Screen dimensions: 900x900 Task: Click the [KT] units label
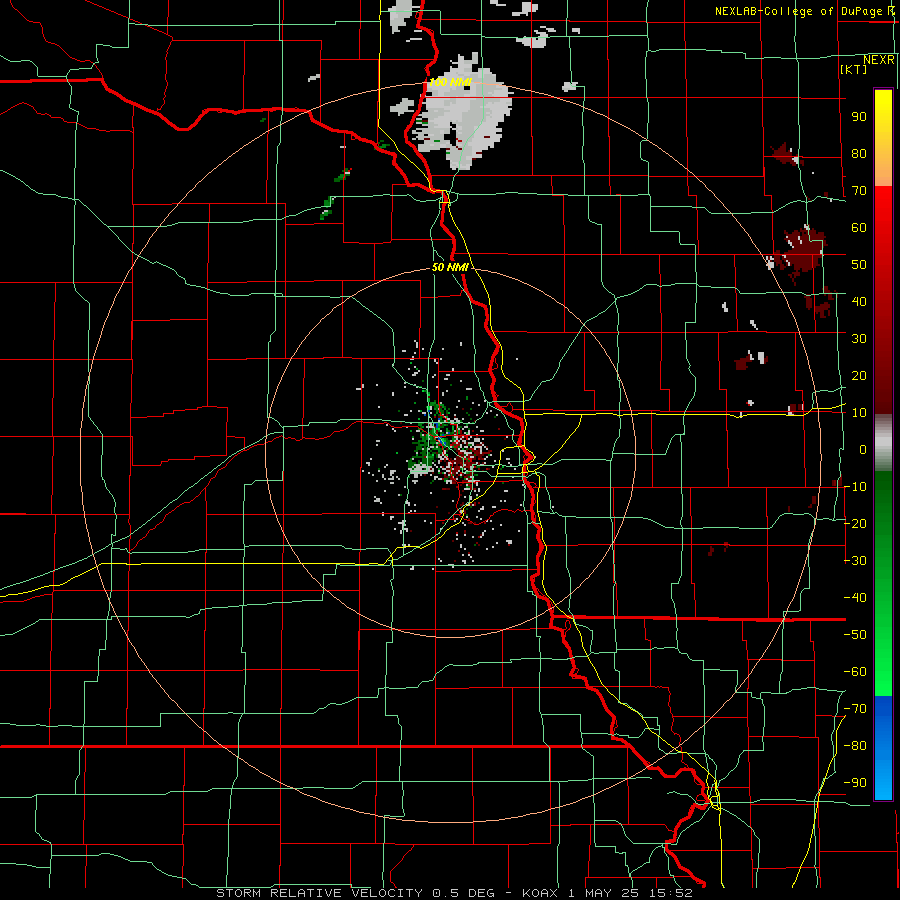pyautogui.click(x=853, y=69)
